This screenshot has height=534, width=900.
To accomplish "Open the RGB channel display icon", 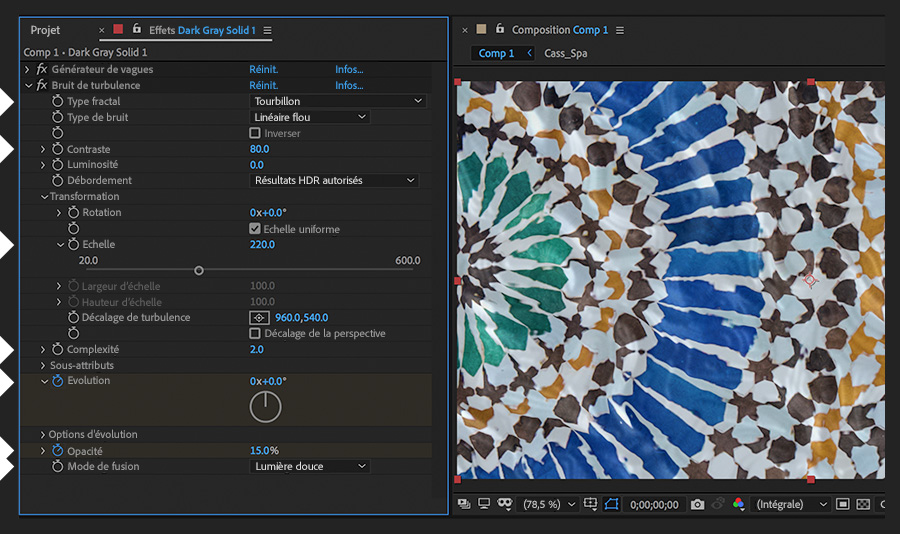I will (738, 505).
